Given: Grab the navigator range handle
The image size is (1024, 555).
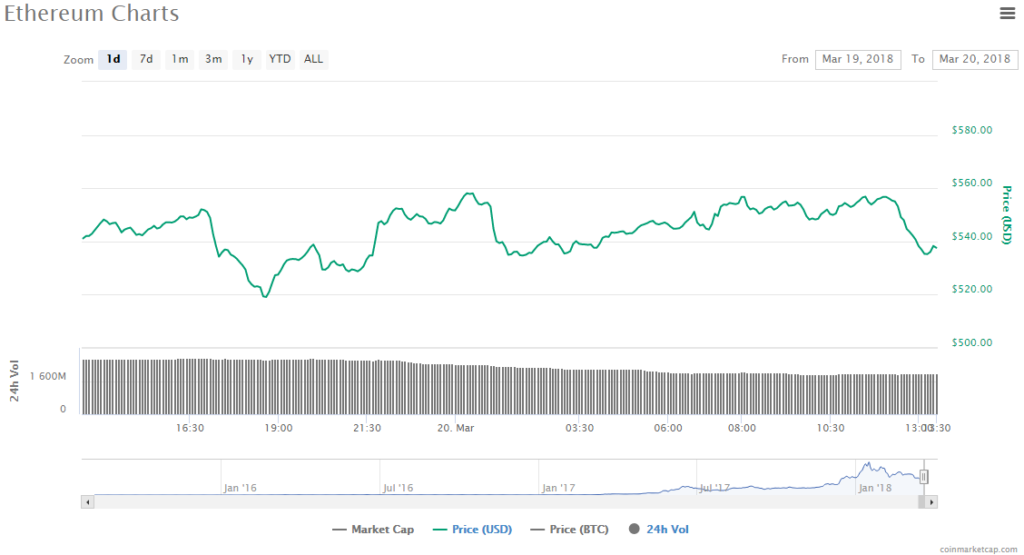Looking at the screenshot, I should 924,477.
